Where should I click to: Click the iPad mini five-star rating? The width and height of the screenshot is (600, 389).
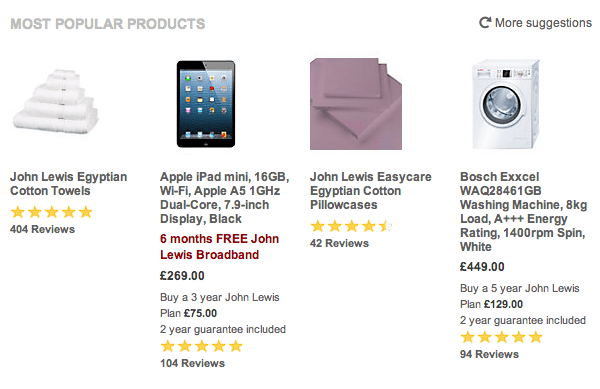pos(201,346)
